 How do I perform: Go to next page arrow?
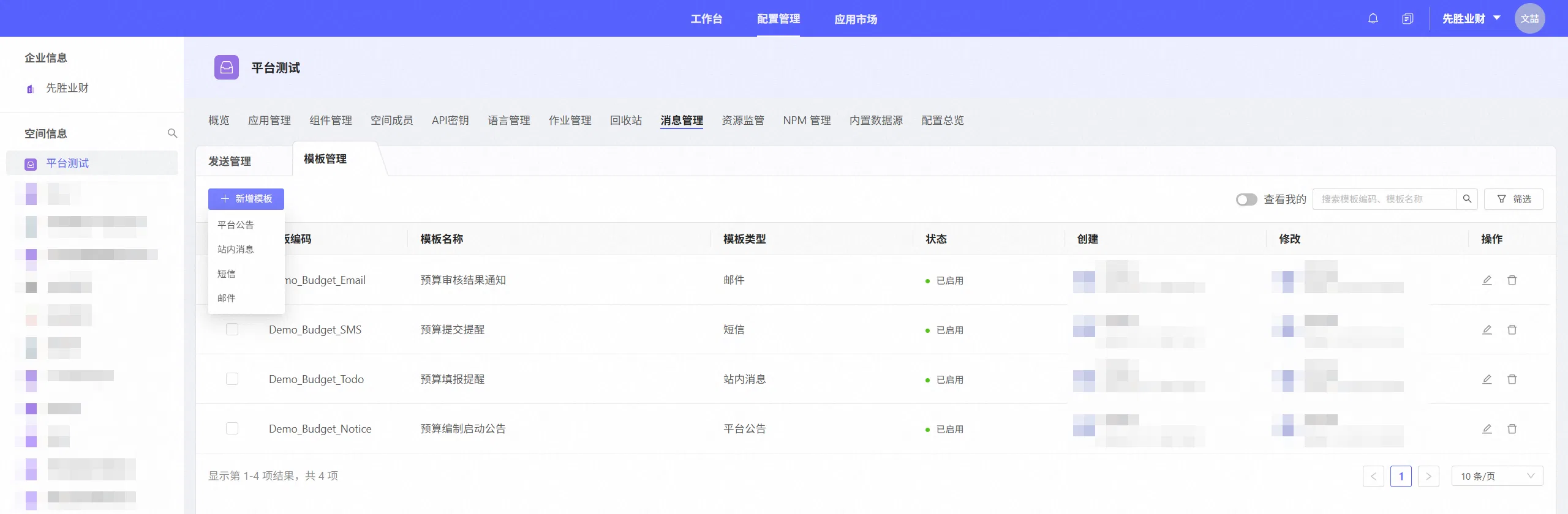[x=1428, y=476]
